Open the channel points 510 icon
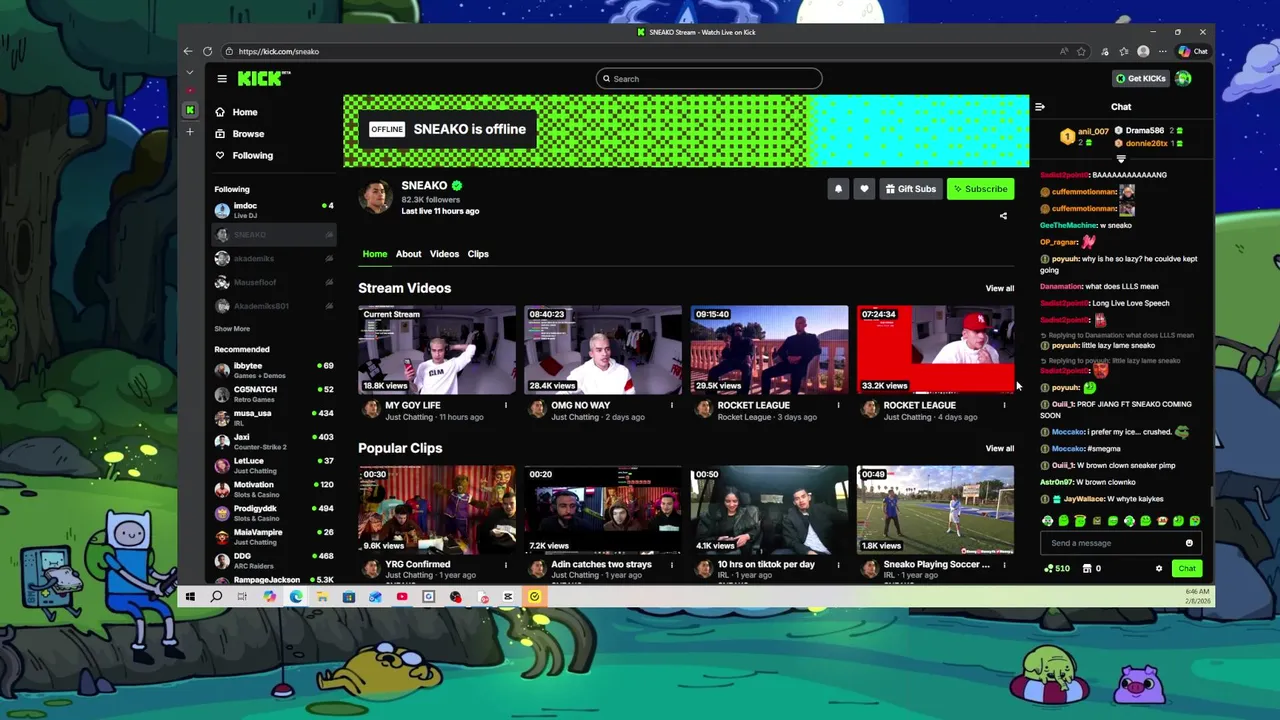The width and height of the screenshot is (1280, 720). (1056, 568)
